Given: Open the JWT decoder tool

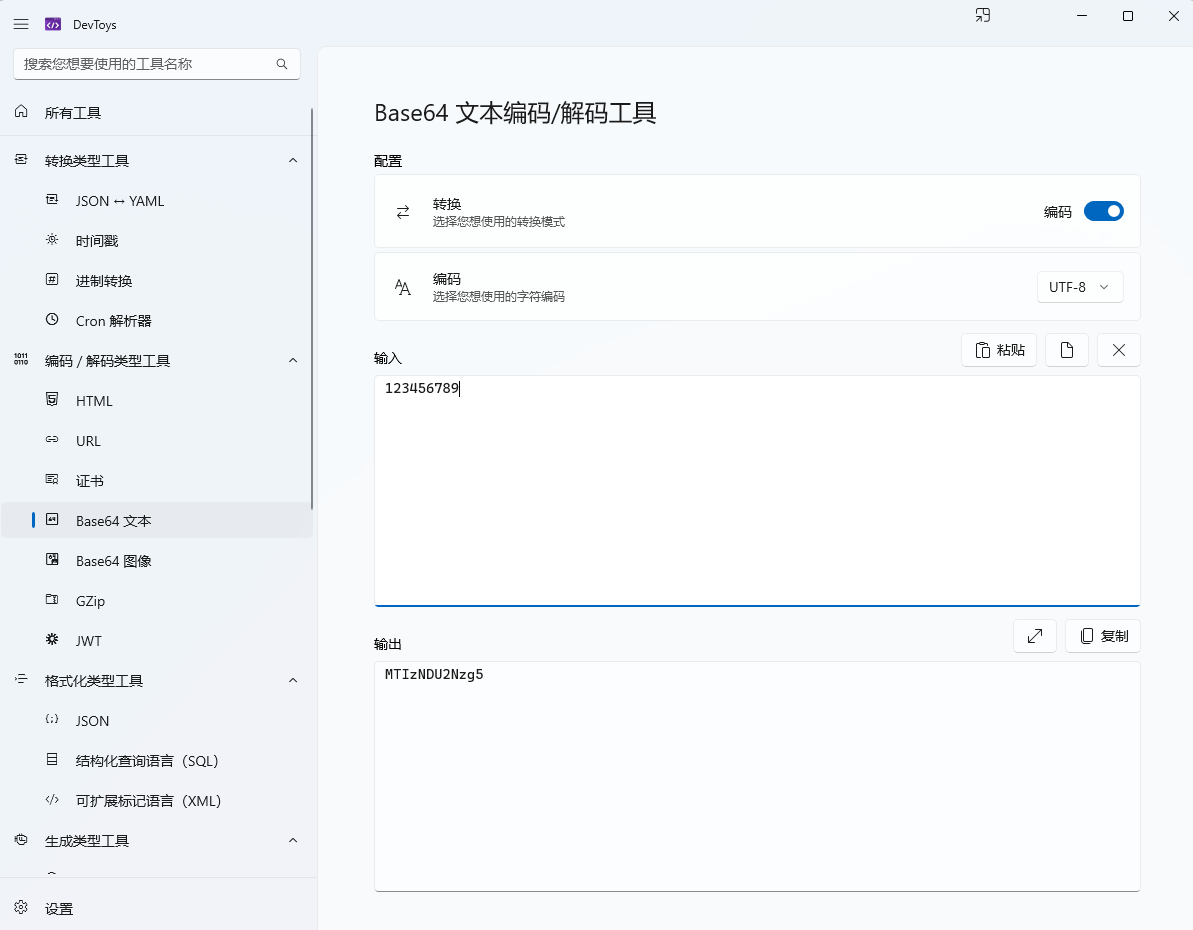Looking at the screenshot, I should (x=156, y=641).
